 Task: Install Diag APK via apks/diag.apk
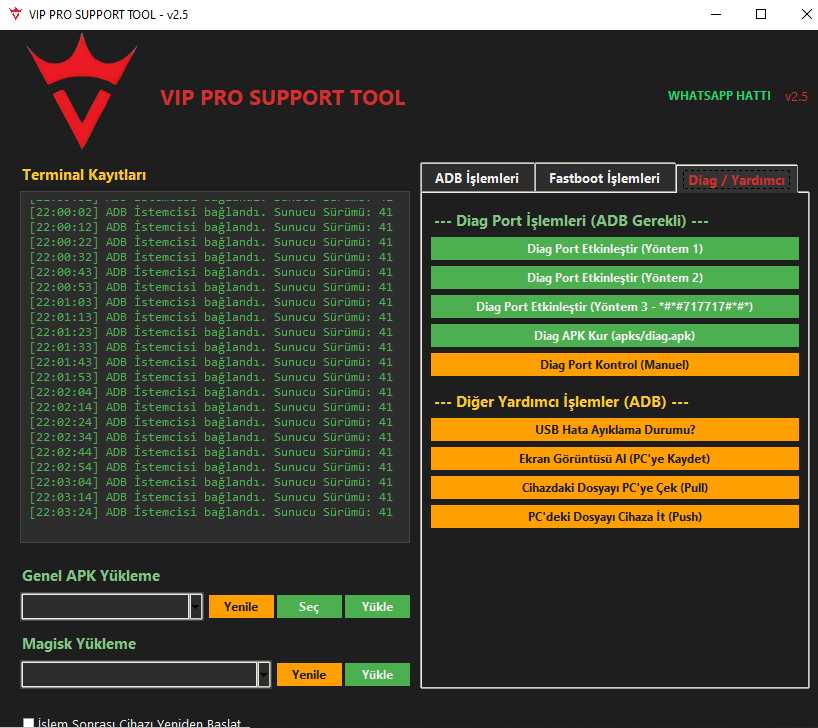614,335
